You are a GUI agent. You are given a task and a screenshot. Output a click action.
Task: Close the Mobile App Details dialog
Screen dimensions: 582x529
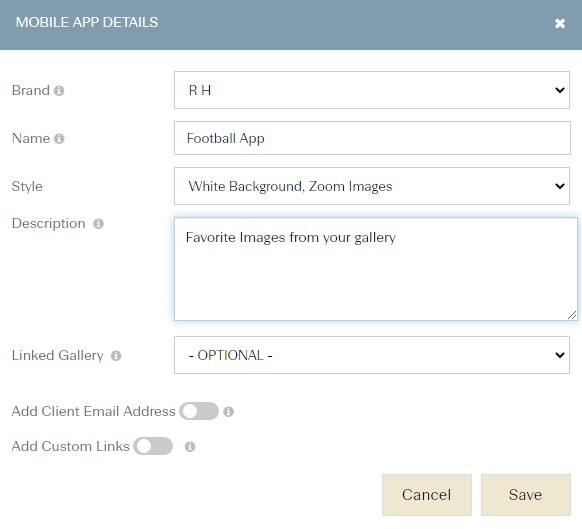(x=560, y=23)
